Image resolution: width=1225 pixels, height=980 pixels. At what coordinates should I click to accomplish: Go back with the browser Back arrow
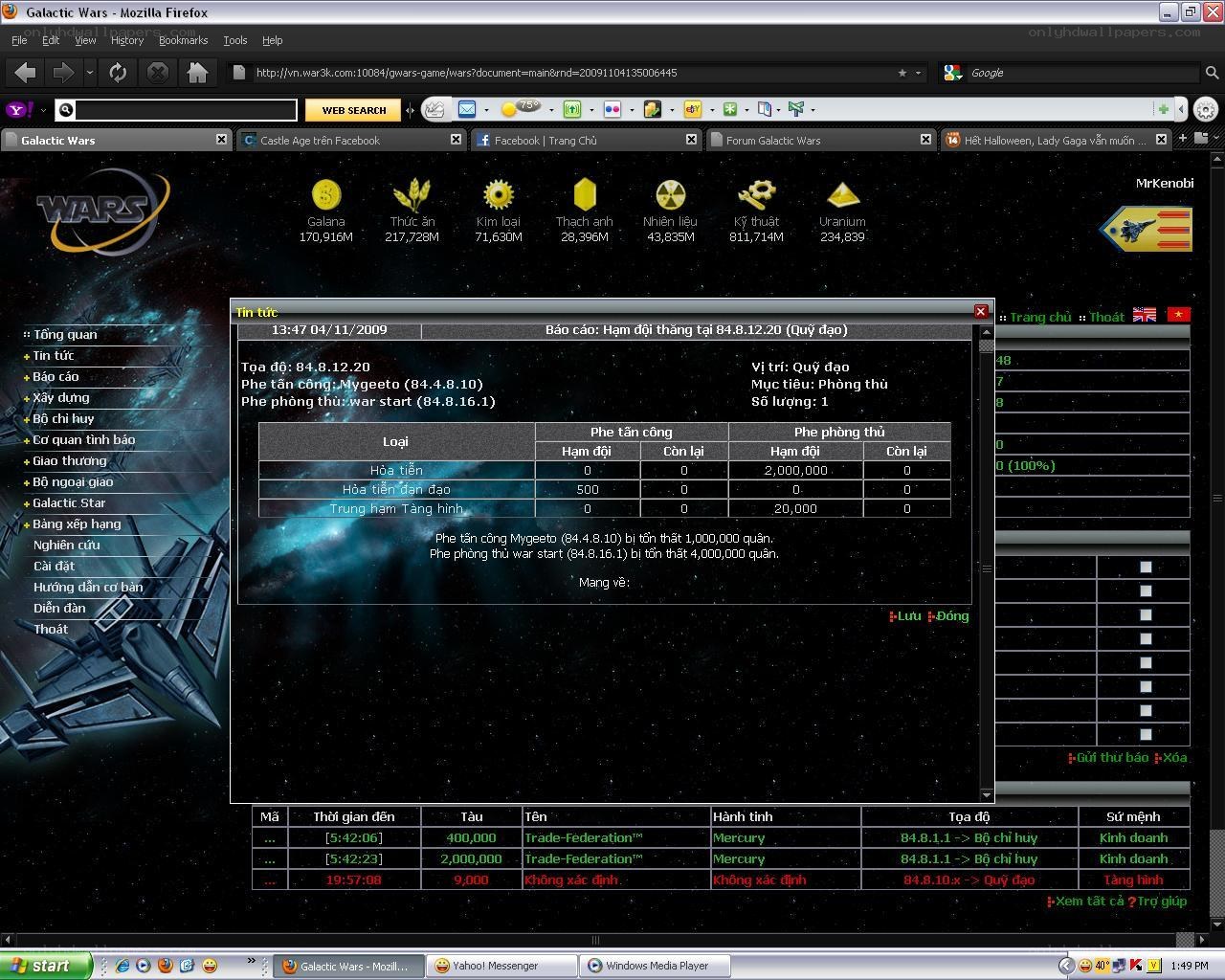(26, 73)
